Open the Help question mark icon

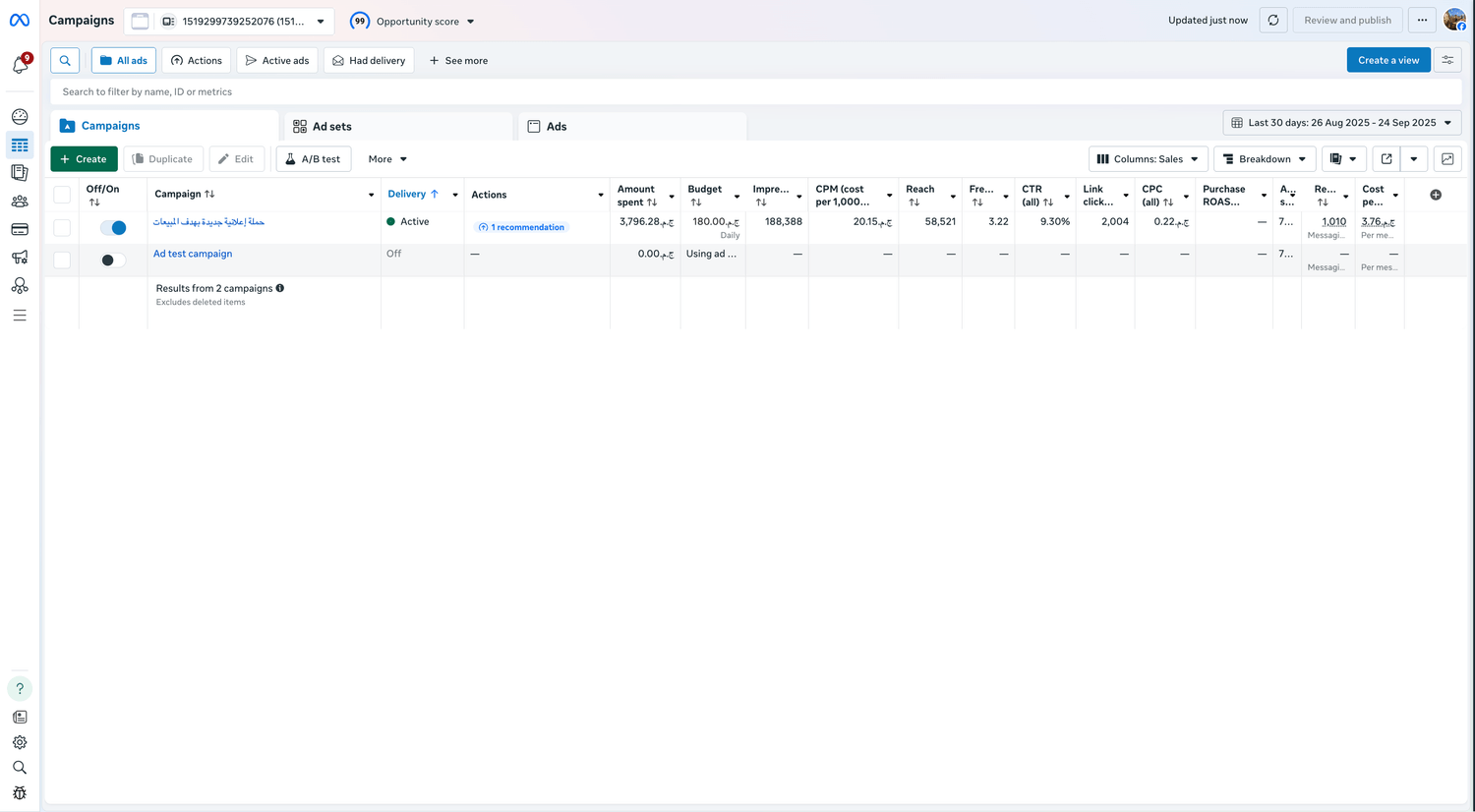point(20,688)
